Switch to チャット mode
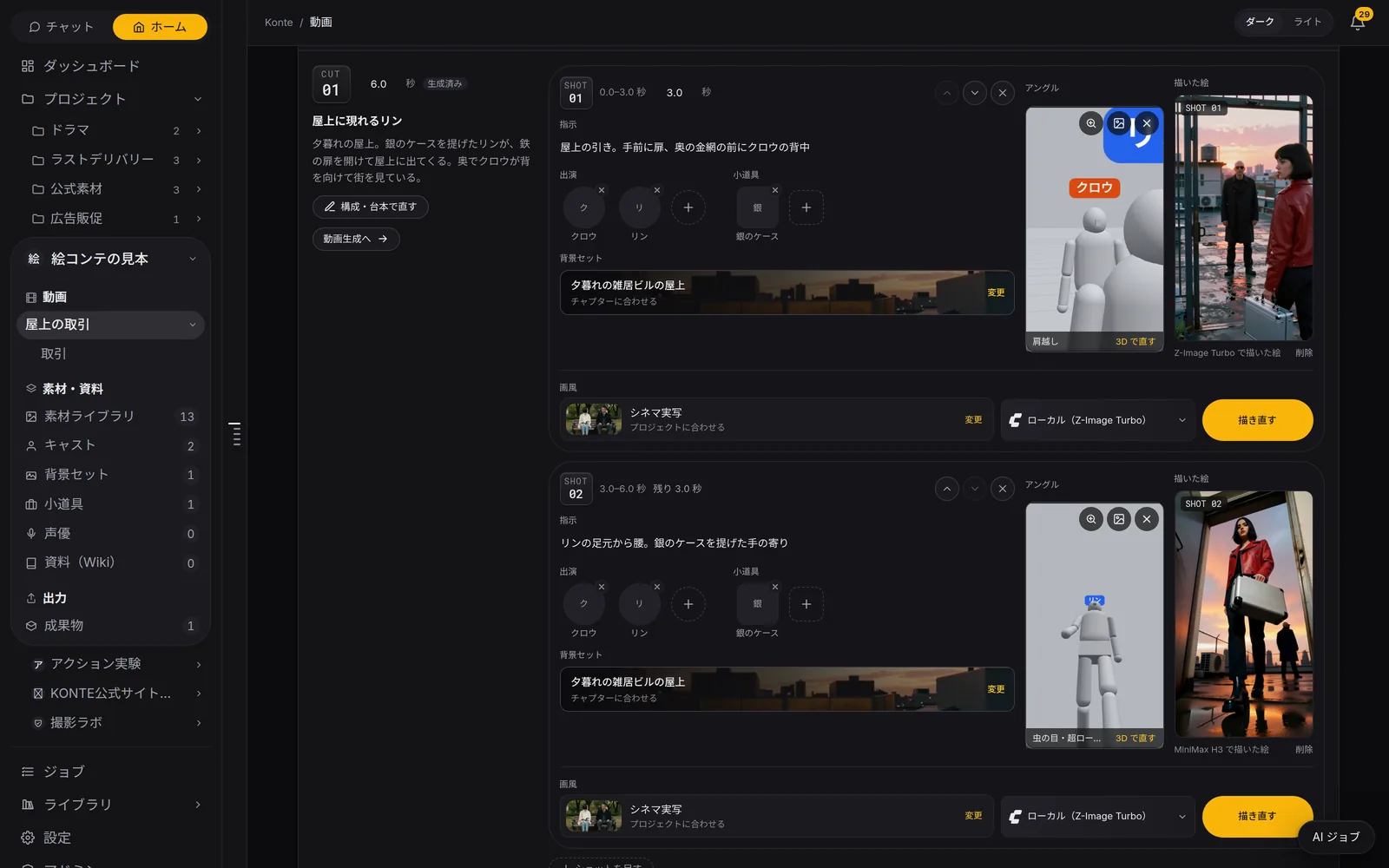 61,27
